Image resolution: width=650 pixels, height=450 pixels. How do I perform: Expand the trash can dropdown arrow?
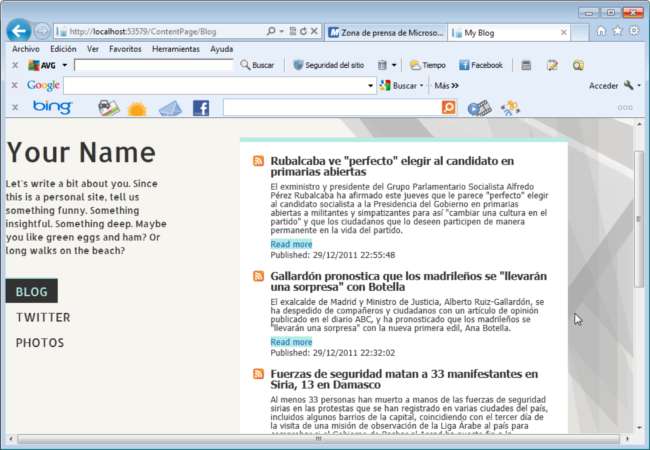pos(394,65)
